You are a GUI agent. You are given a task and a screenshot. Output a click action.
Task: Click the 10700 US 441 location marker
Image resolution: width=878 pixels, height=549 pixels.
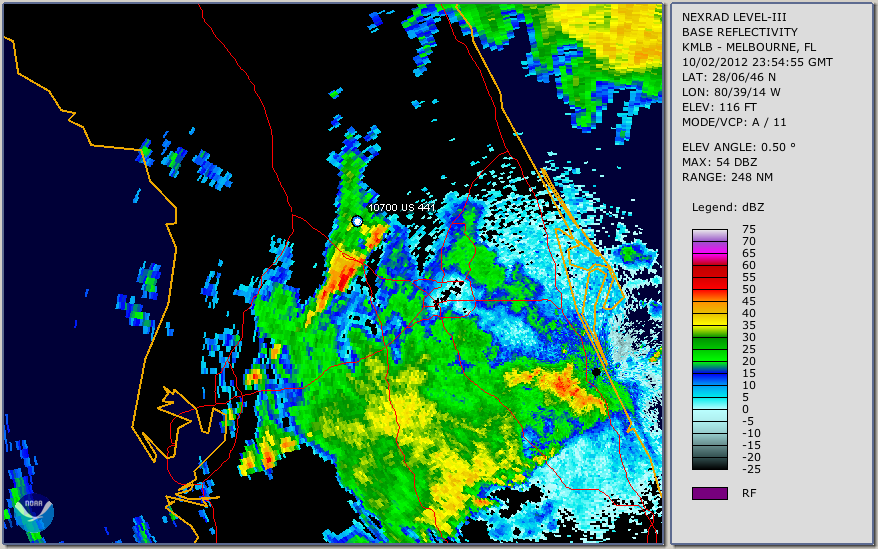point(357,221)
